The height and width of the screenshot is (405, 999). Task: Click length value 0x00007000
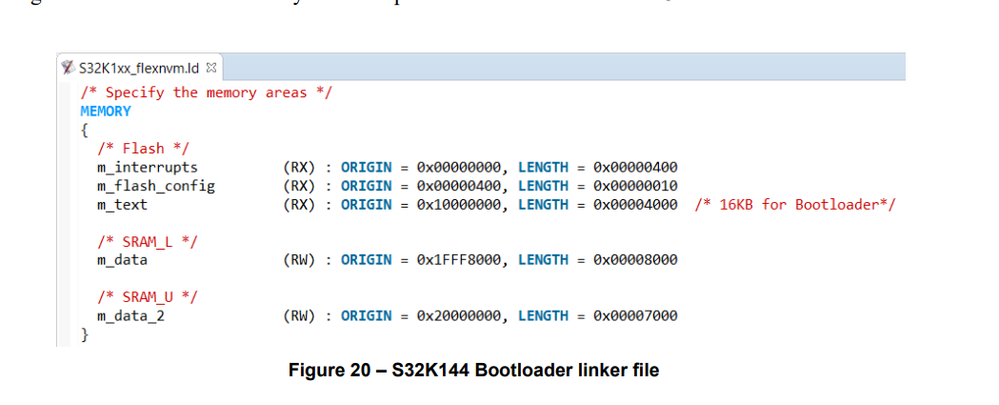pos(635,315)
